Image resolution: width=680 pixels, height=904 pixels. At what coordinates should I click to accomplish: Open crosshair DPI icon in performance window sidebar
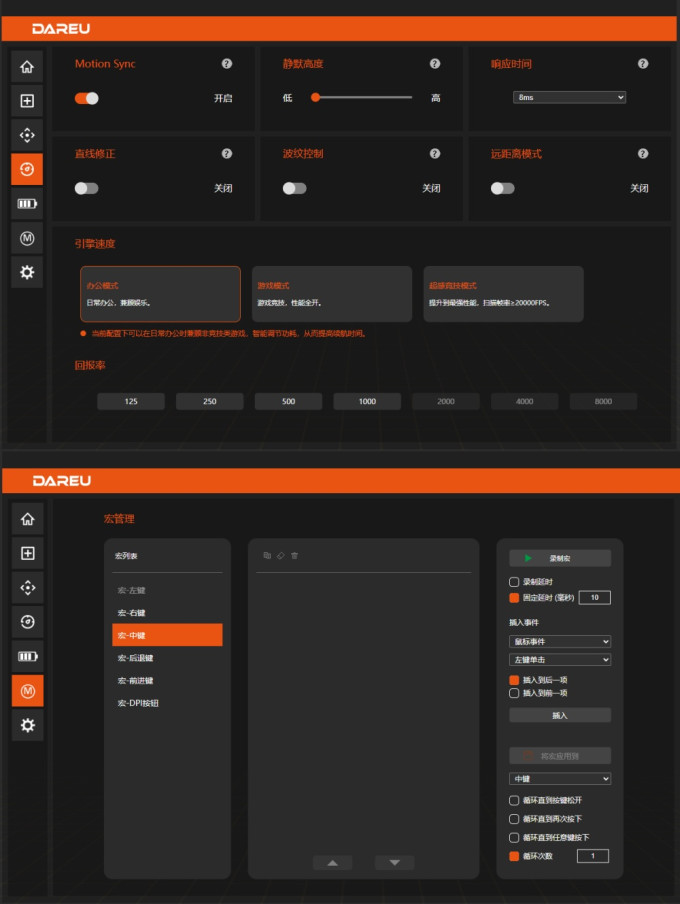(27, 135)
